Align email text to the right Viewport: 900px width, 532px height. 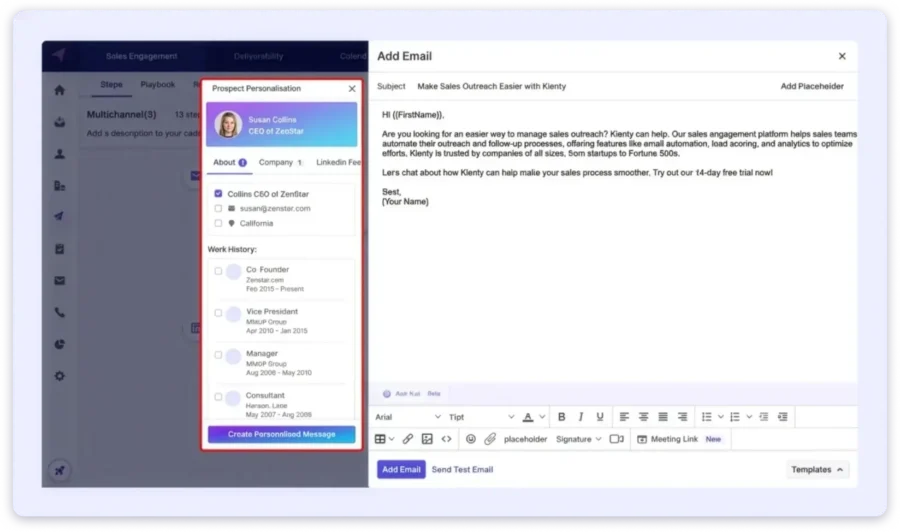pyautogui.click(x=682, y=417)
